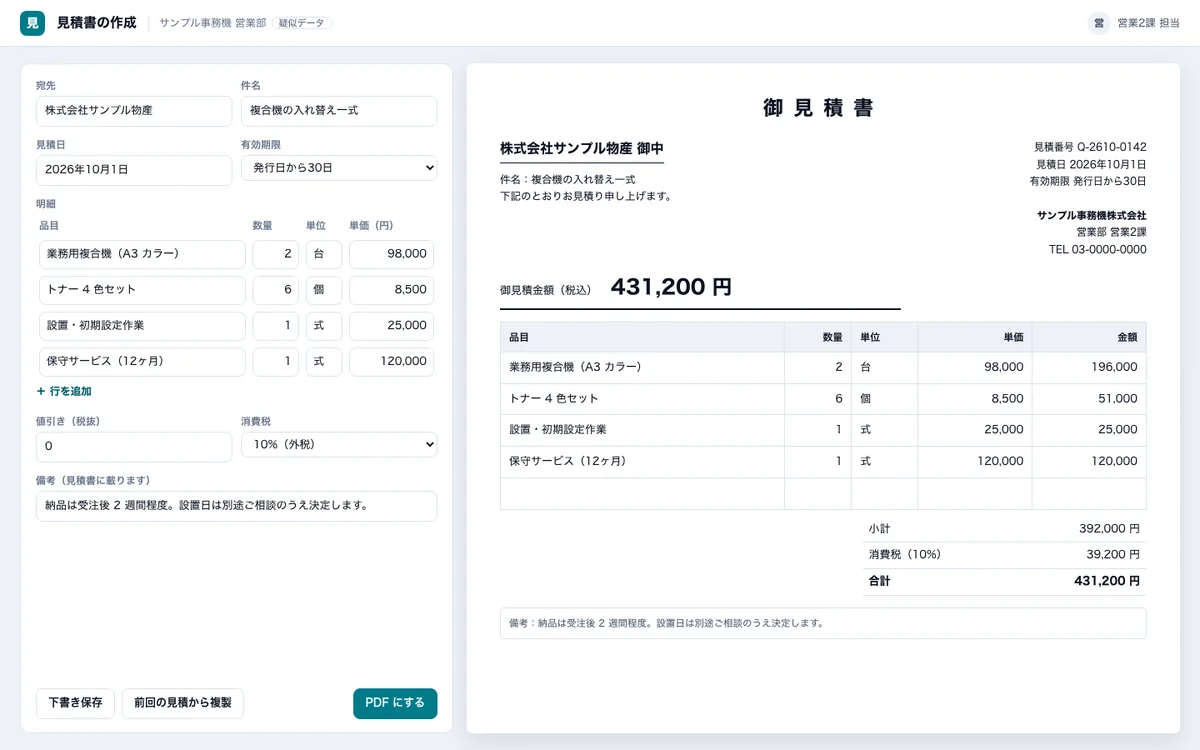Image resolution: width=1200 pixels, height=750 pixels.
Task: Focus quantity field showing 6 for トナー
Action: 276,290
